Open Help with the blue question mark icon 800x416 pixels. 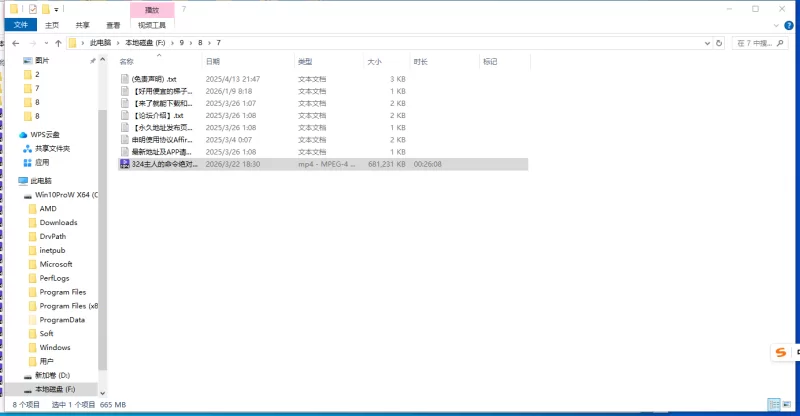[x=789, y=25]
